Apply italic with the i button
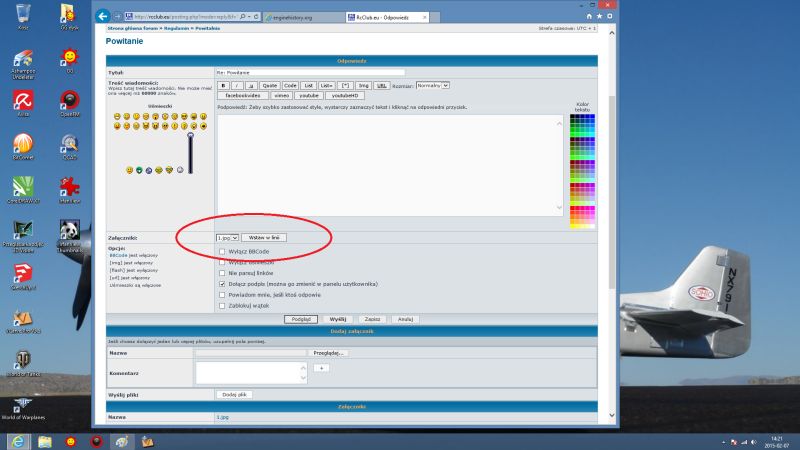The width and height of the screenshot is (800, 450). 237,86
